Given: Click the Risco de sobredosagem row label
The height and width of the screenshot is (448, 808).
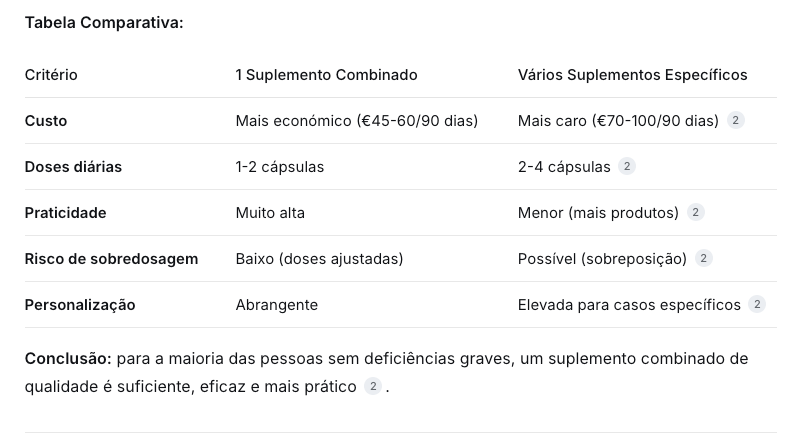Looking at the screenshot, I should click(x=111, y=259).
